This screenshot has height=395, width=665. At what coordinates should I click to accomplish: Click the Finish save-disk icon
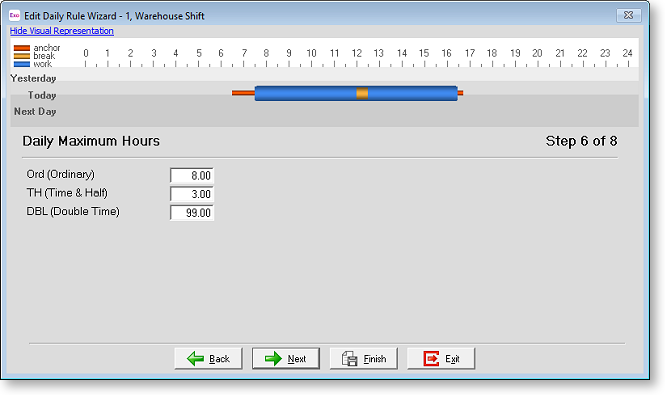[x=350, y=359]
